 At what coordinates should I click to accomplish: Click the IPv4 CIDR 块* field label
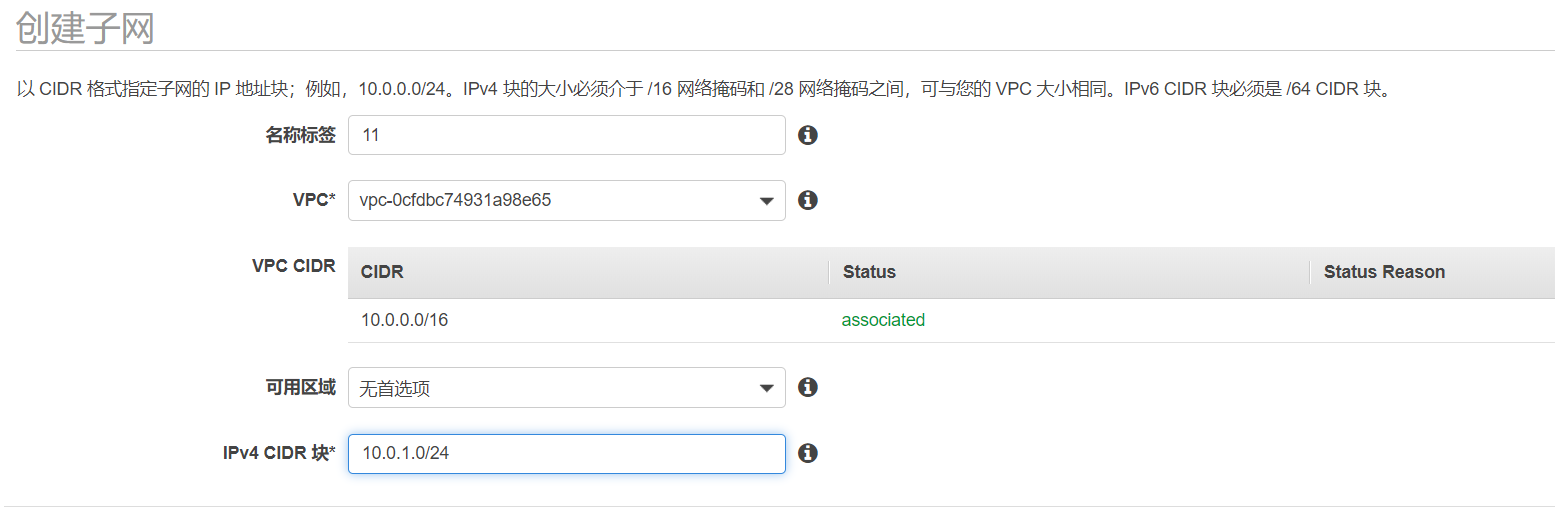(279, 453)
